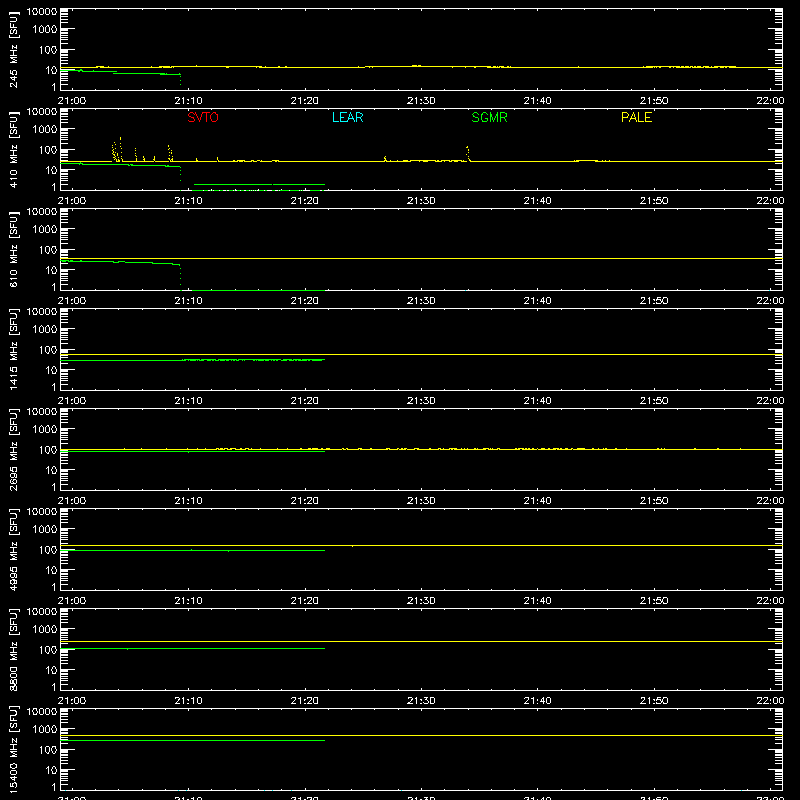Image resolution: width=800 pixels, height=800 pixels.
Task: Select the 4995 MHz [SFU] axis title
Action: pyautogui.click(x=14, y=549)
